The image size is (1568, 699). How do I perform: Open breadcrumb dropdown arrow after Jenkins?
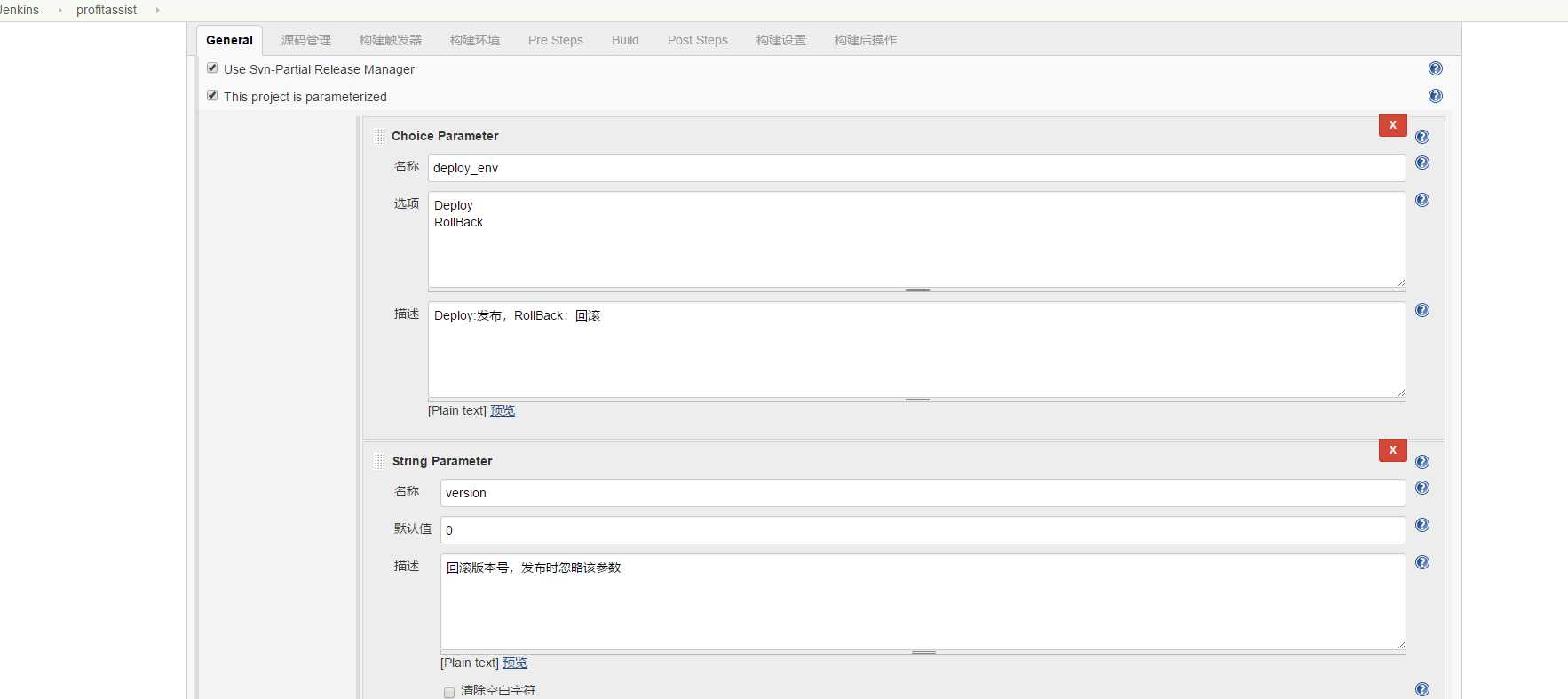pyautogui.click(x=59, y=11)
